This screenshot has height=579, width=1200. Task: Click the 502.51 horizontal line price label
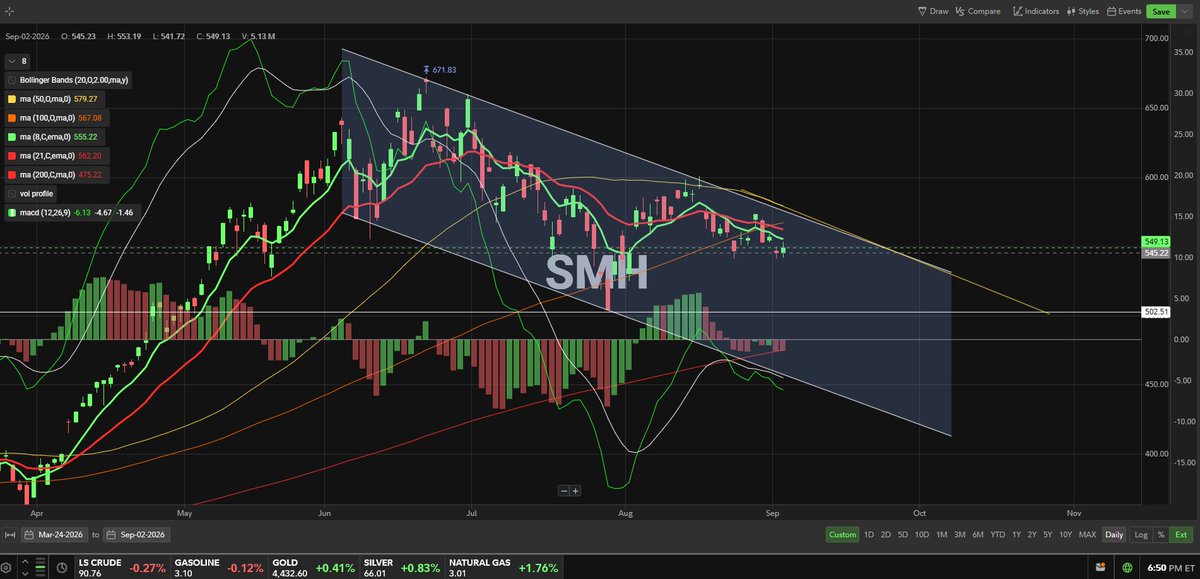pyautogui.click(x=1155, y=312)
